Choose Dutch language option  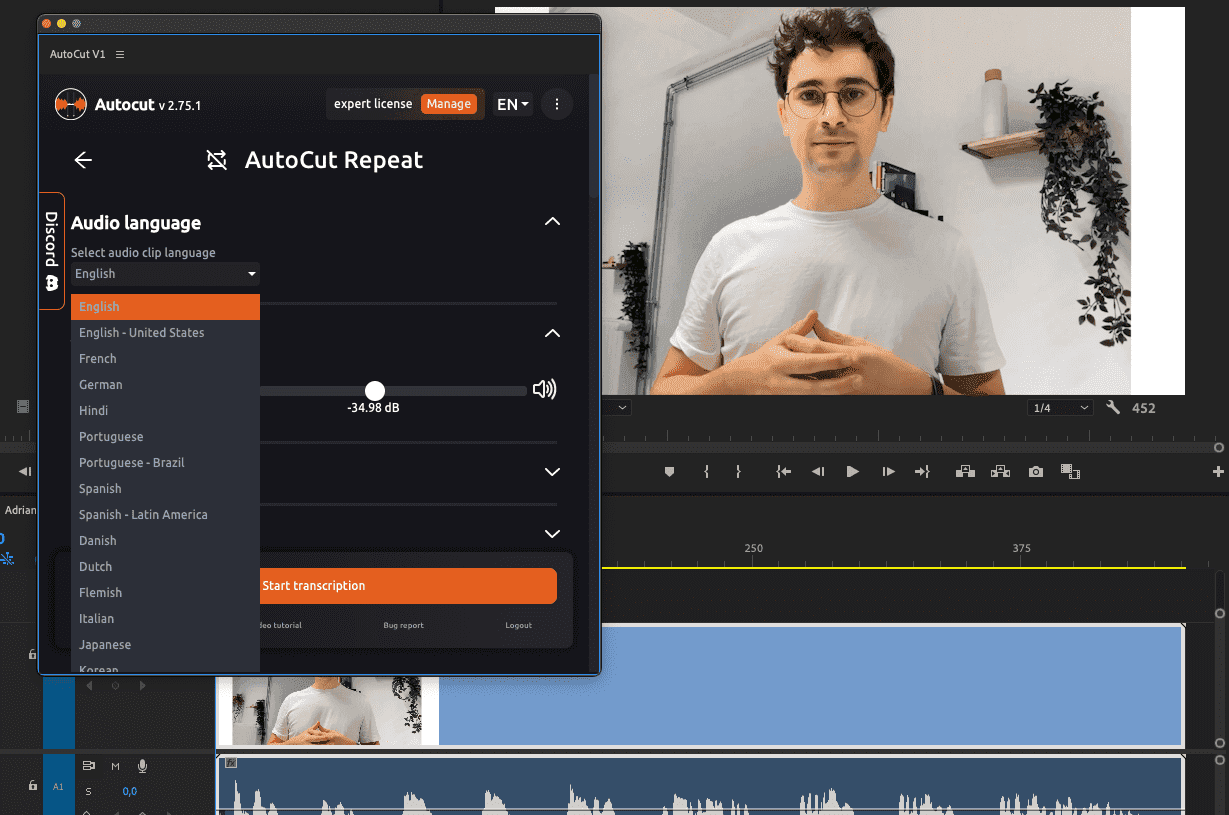point(165,567)
